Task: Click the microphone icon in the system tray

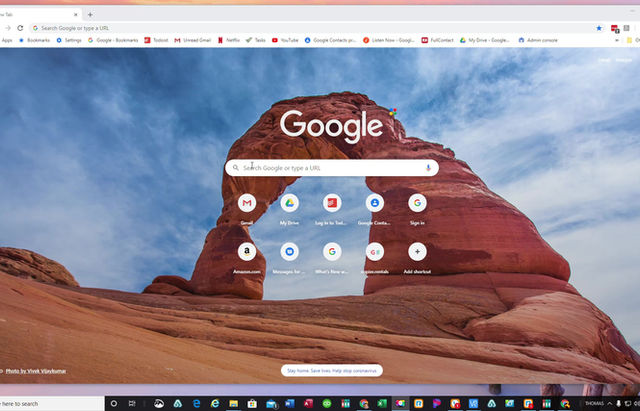Action: pos(618,404)
